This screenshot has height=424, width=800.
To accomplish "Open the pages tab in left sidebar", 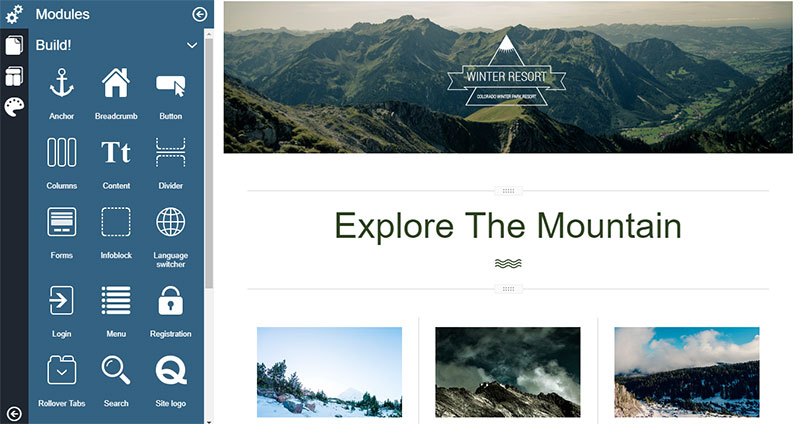I will tap(14, 45).
